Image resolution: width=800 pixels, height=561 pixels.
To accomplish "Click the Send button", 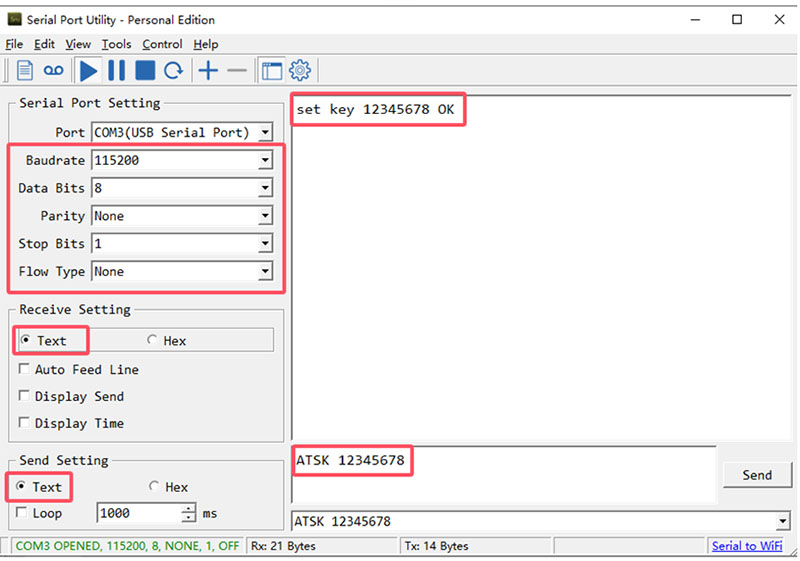I will coord(757,475).
